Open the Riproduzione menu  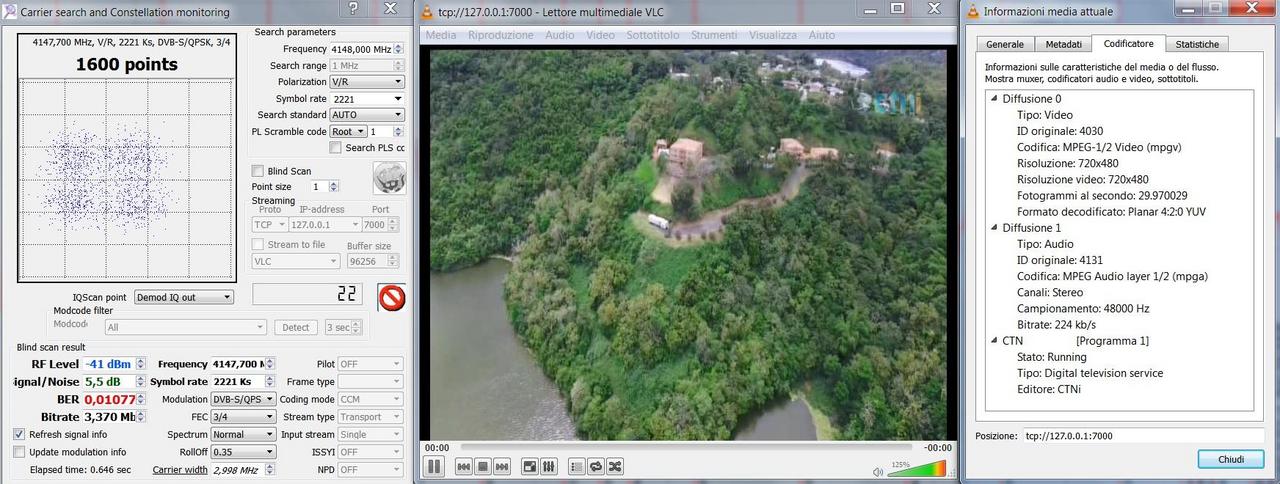(501, 35)
